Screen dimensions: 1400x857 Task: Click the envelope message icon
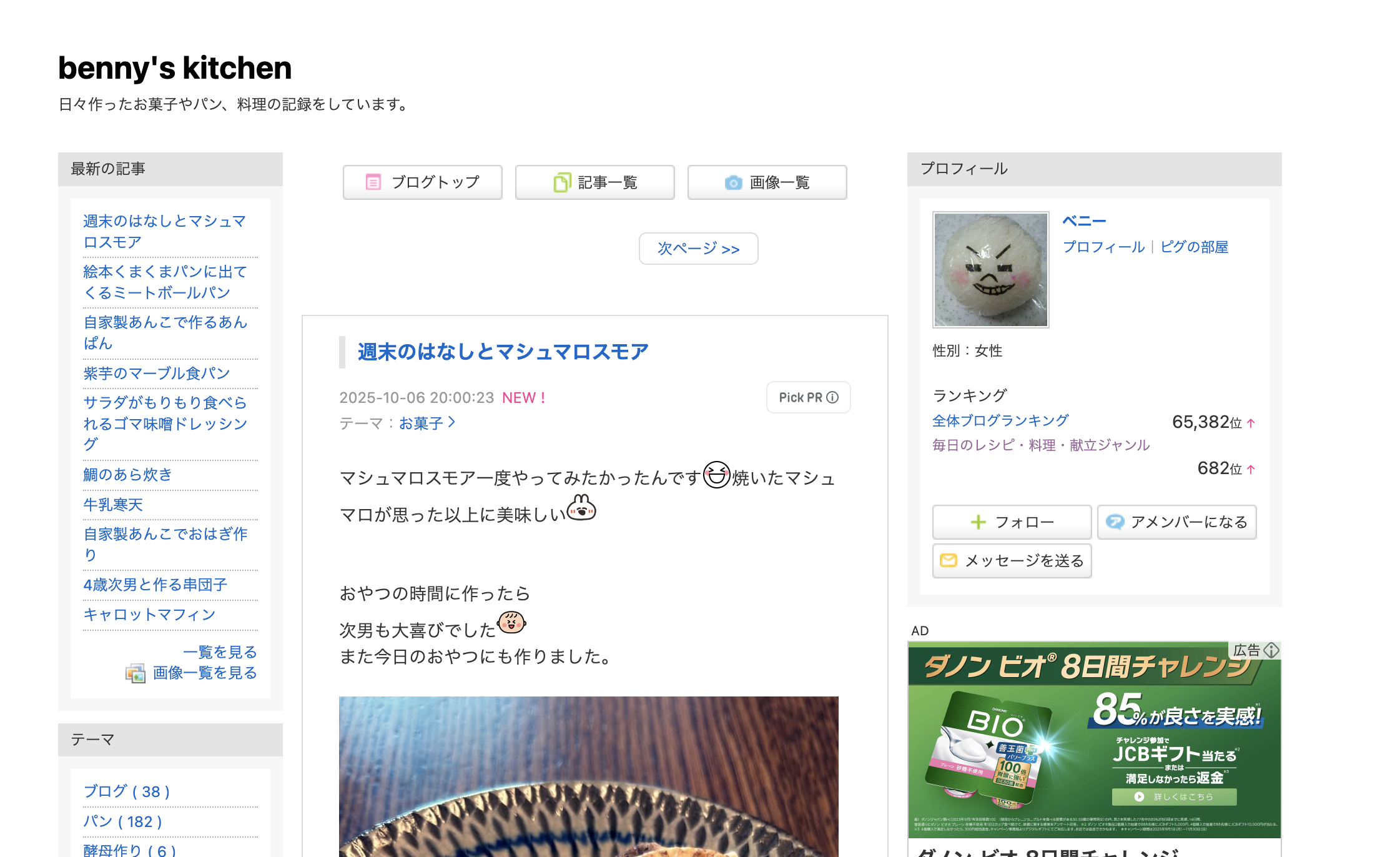(x=949, y=560)
